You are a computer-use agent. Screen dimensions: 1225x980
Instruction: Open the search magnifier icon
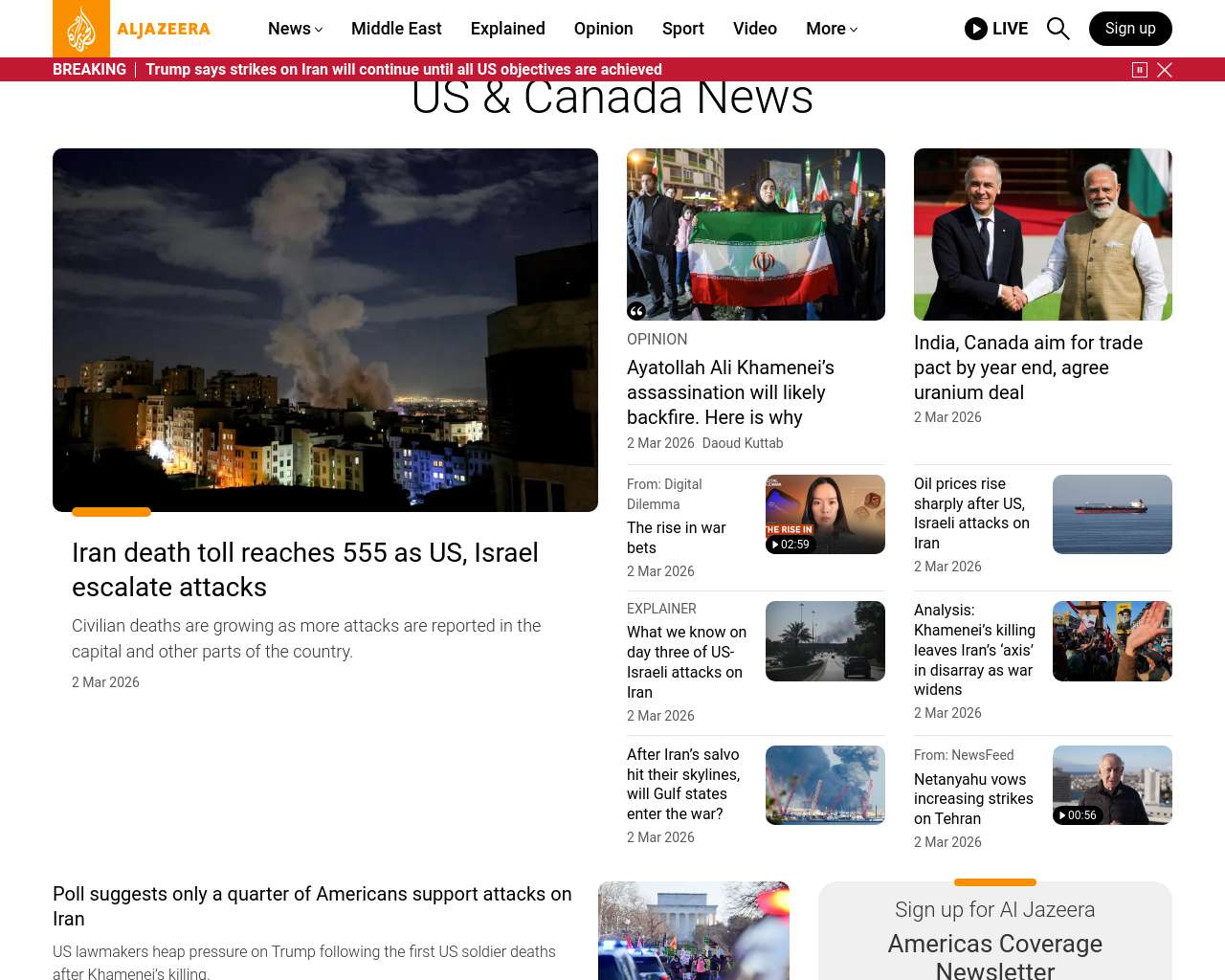[1058, 29]
